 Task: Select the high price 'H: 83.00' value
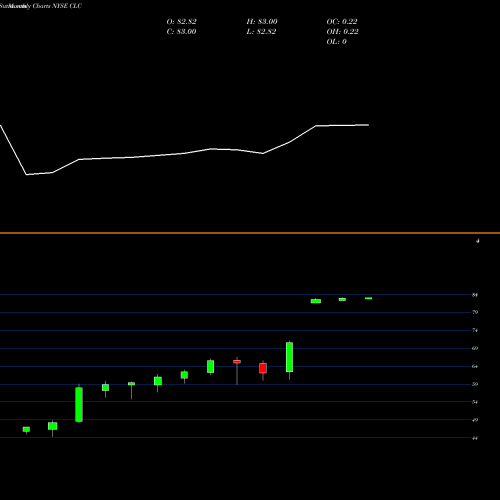tap(262, 22)
